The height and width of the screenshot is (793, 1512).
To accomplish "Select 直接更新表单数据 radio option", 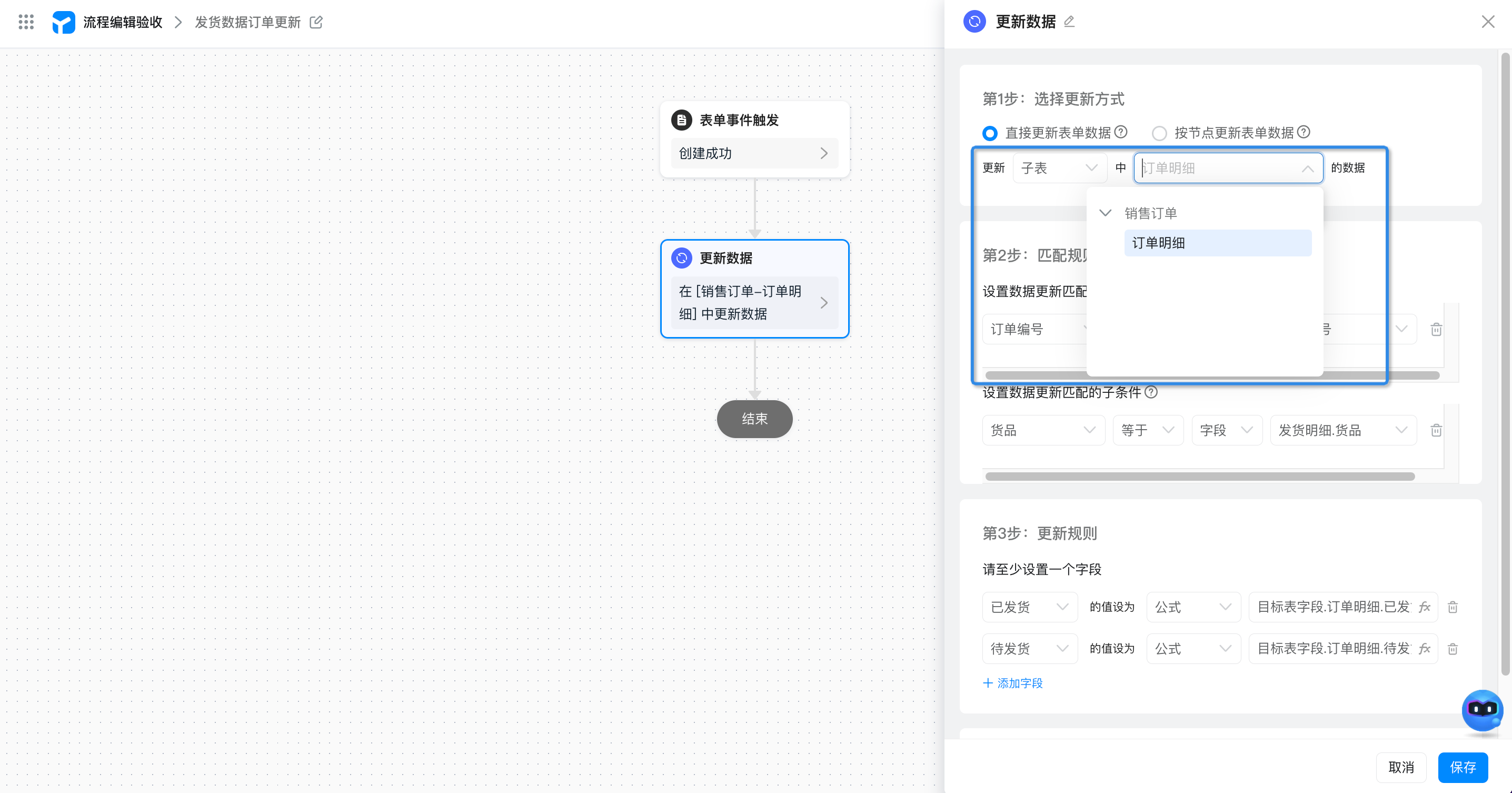I will [990, 133].
